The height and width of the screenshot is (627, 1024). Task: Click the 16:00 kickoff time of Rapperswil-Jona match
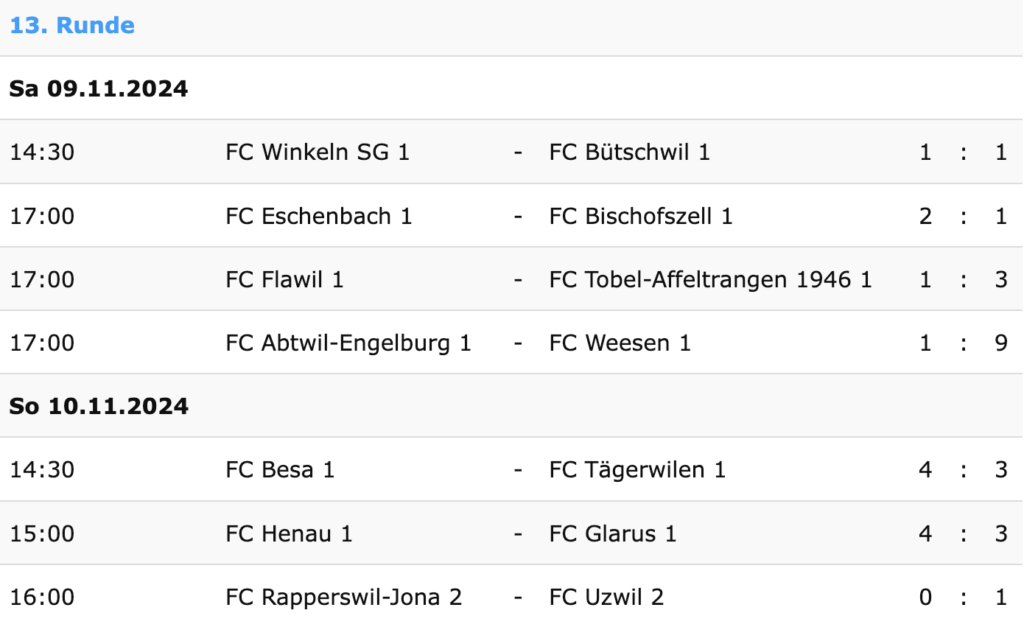click(42, 597)
